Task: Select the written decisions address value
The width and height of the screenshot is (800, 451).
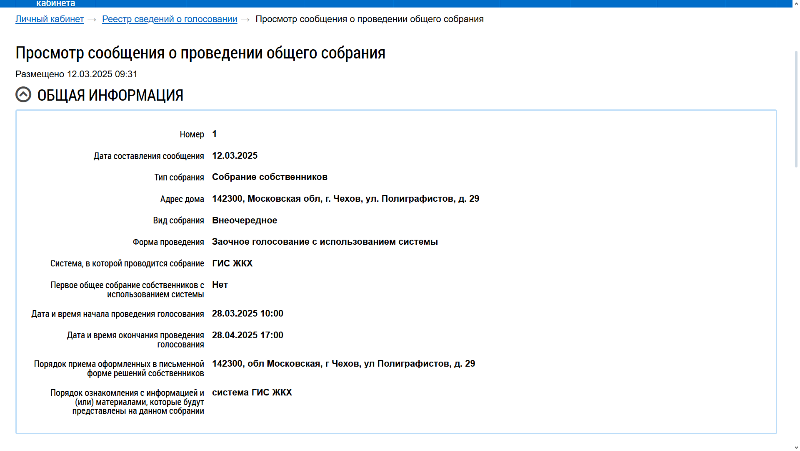Action: pyautogui.click(x=343, y=364)
